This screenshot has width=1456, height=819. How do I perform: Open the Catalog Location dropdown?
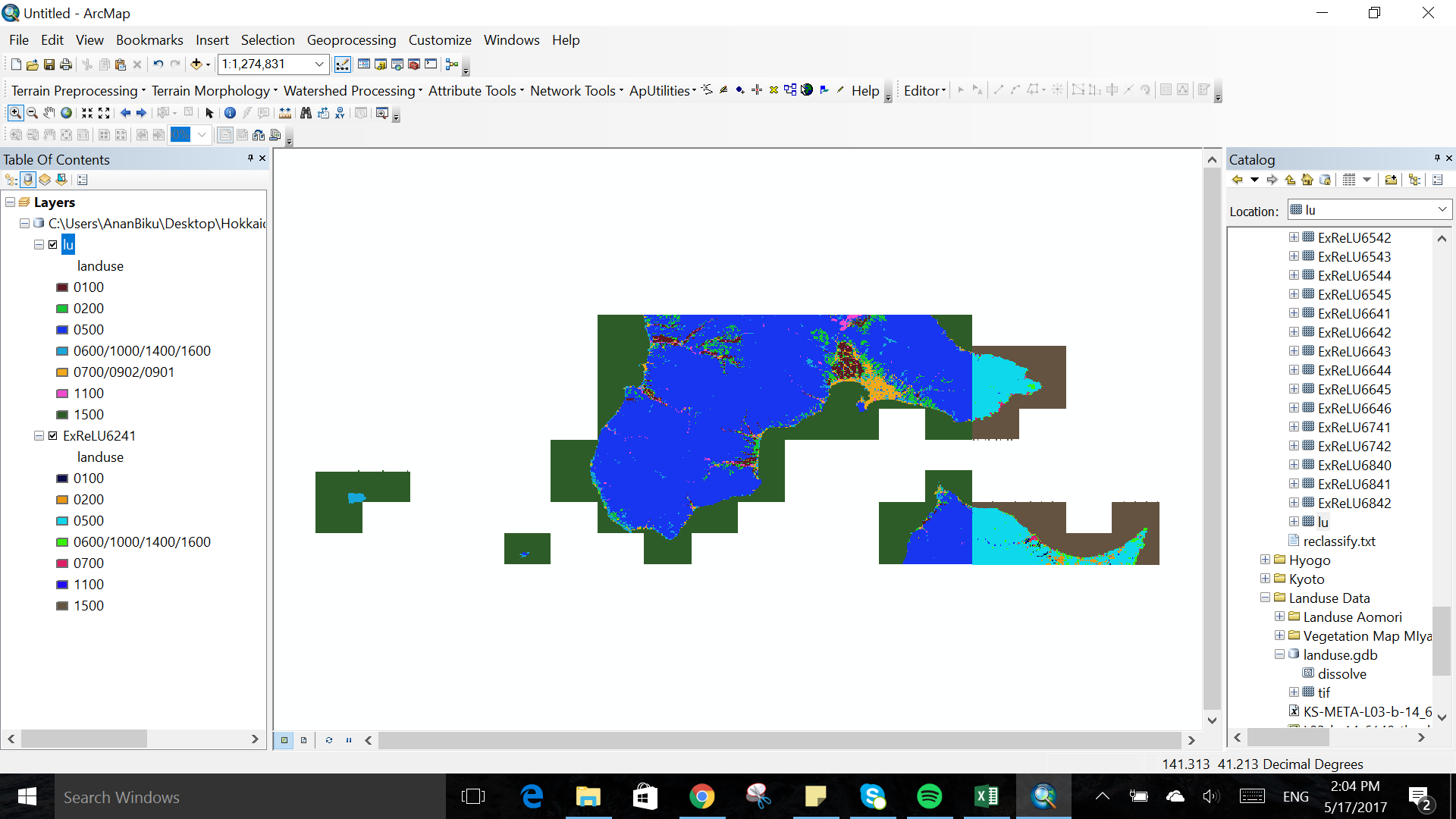click(1442, 210)
